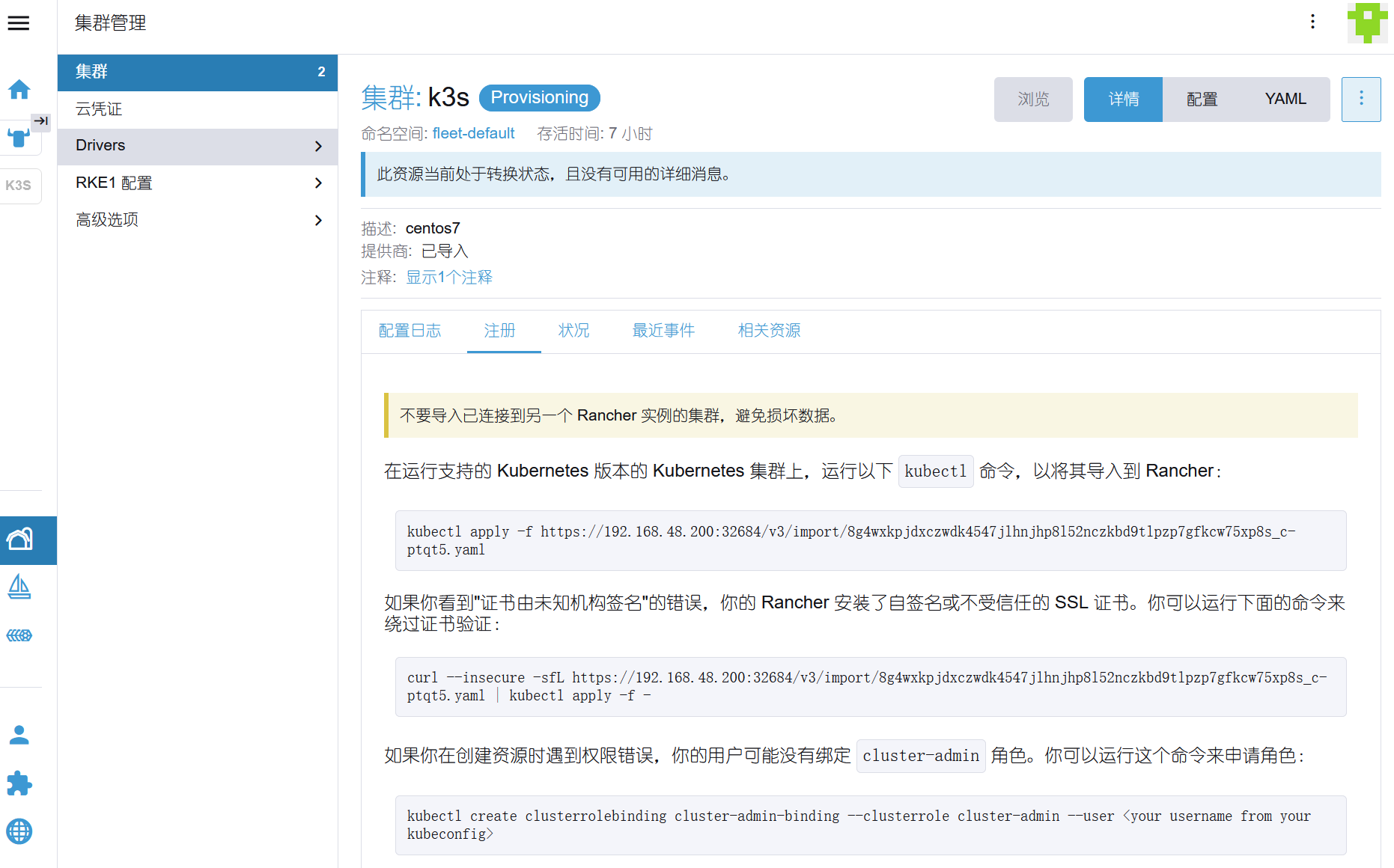The width and height of the screenshot is (1394, 868).
Task: Click the 提供商 已导入 text
Action: point(415,251)
